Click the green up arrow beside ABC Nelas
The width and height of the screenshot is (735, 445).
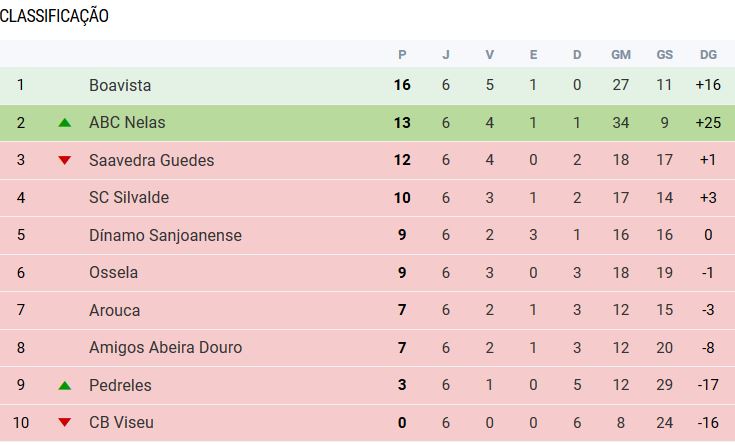click(x=65, y=123)
